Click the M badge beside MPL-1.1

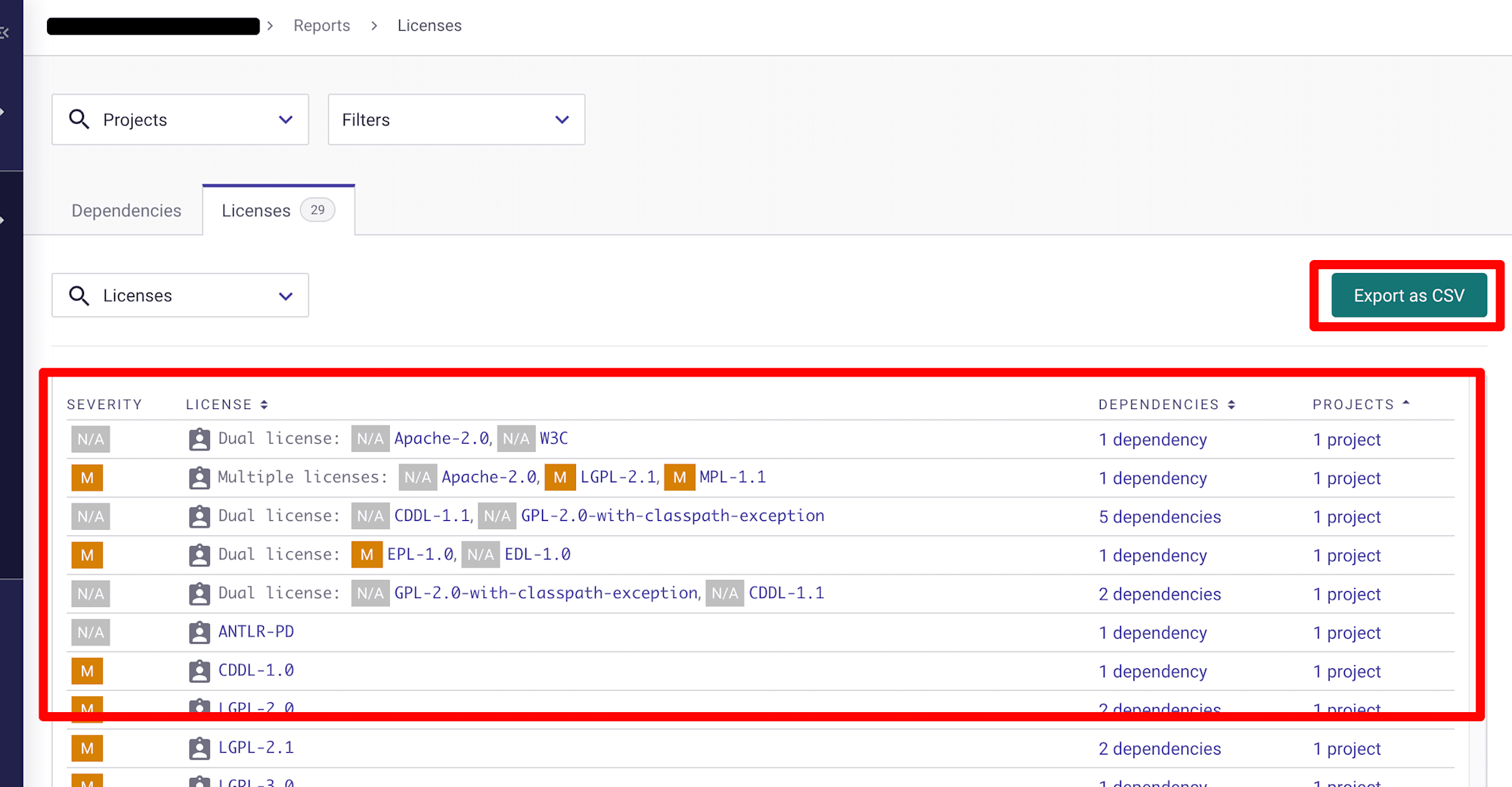(680, 477)
